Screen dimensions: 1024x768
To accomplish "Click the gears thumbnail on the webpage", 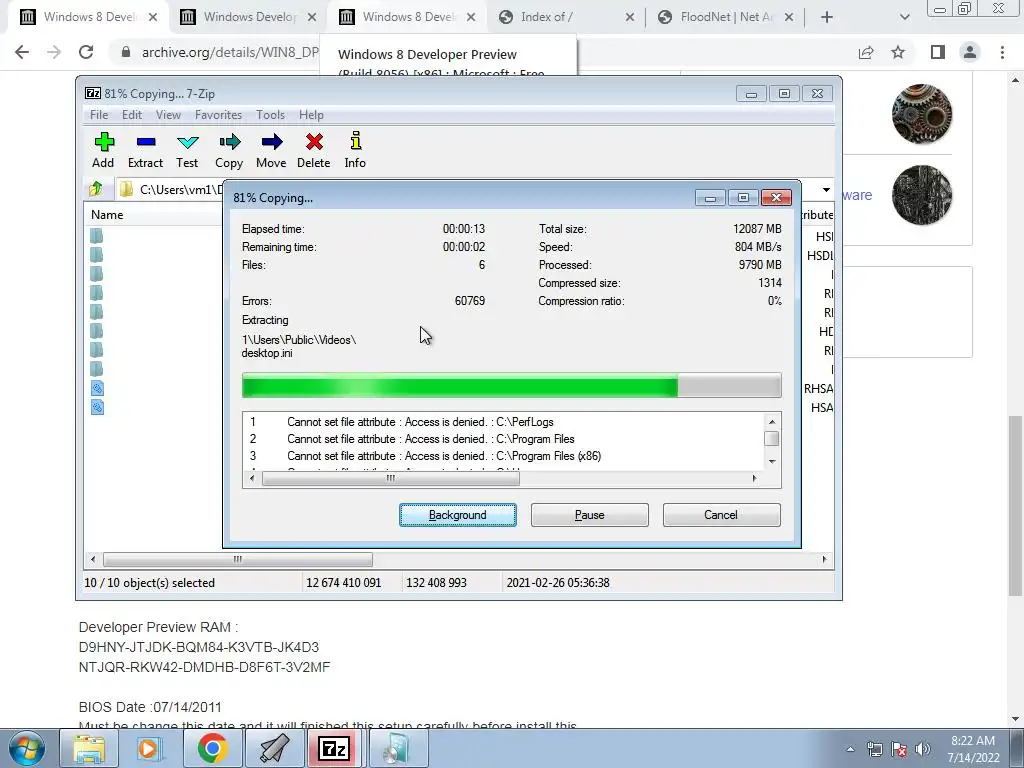I will click(921, 114).
